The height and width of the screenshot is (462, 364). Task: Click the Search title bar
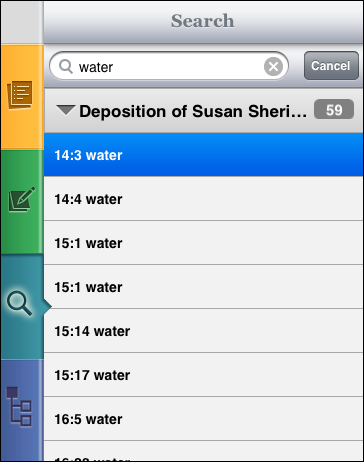coord(203,21)
